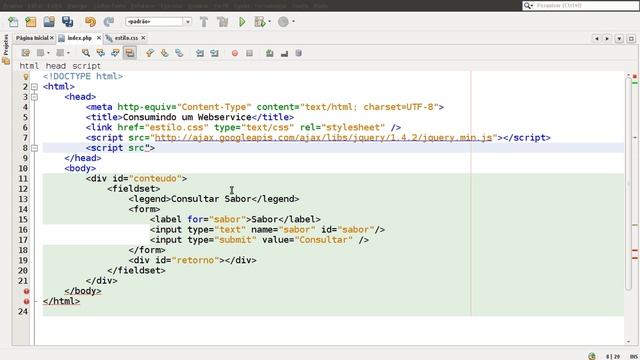Click the editor vertical scrollbar
The image size is (640, 360).
pos(629,184)
